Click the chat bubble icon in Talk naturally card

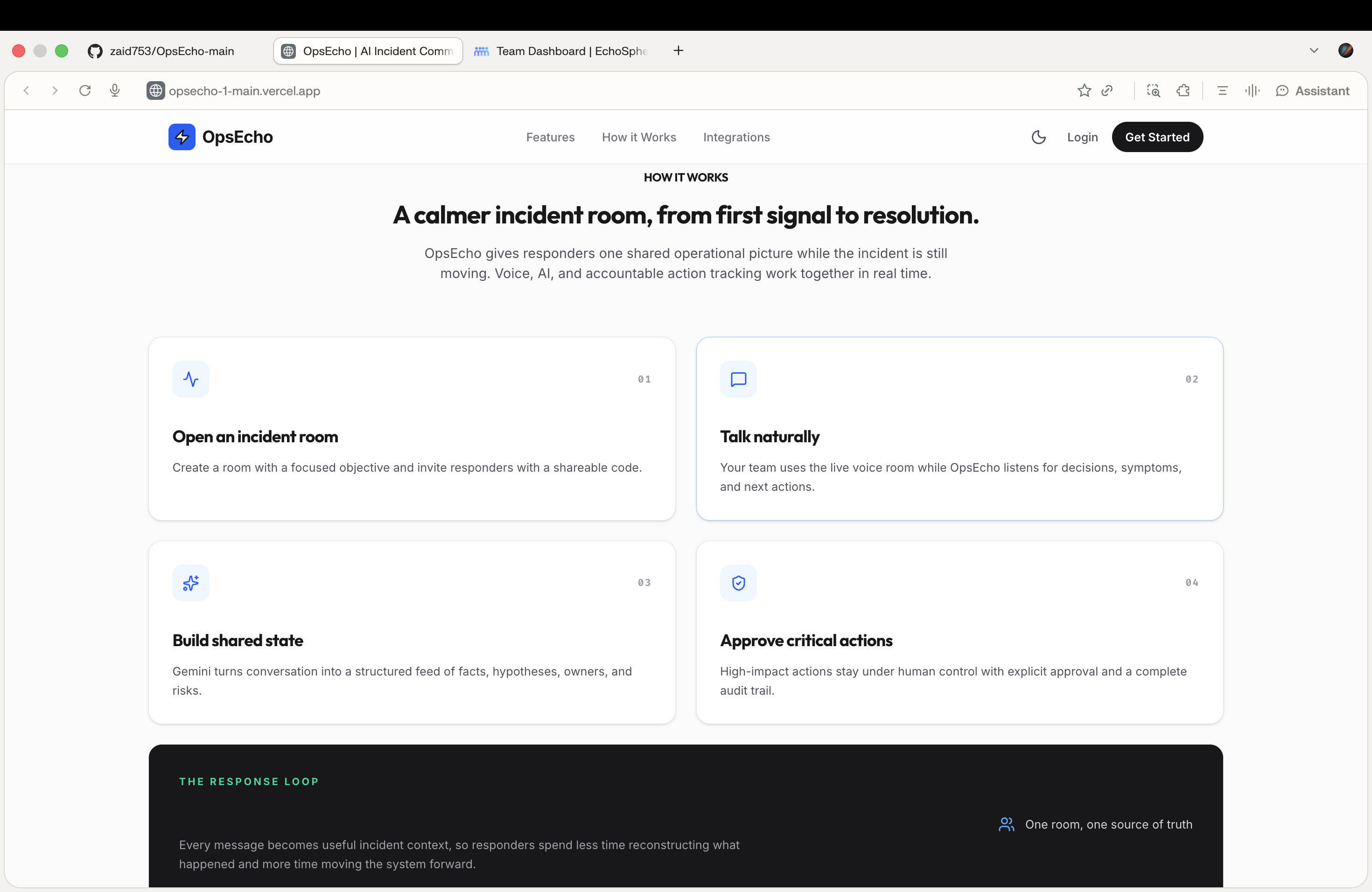(x=738, y=379)
